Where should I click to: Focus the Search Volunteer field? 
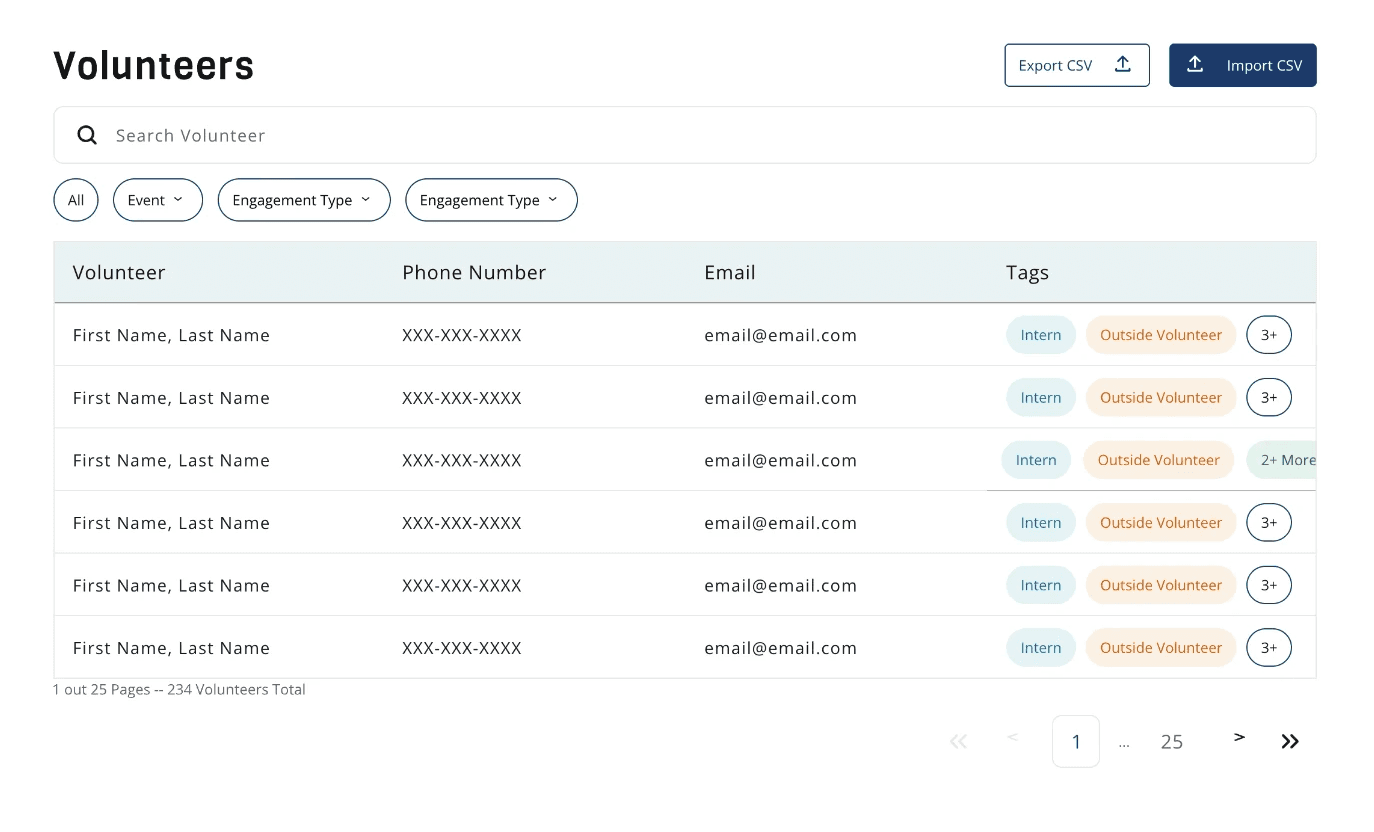[685, 135]
